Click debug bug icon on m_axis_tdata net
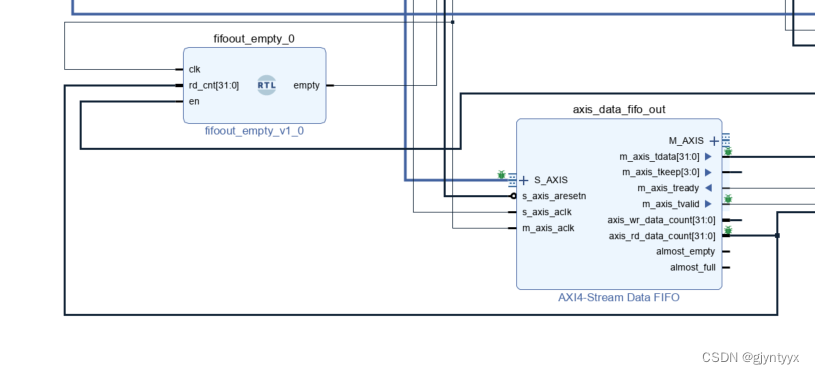Screen dimensions: 815x374 pos(728,151)
